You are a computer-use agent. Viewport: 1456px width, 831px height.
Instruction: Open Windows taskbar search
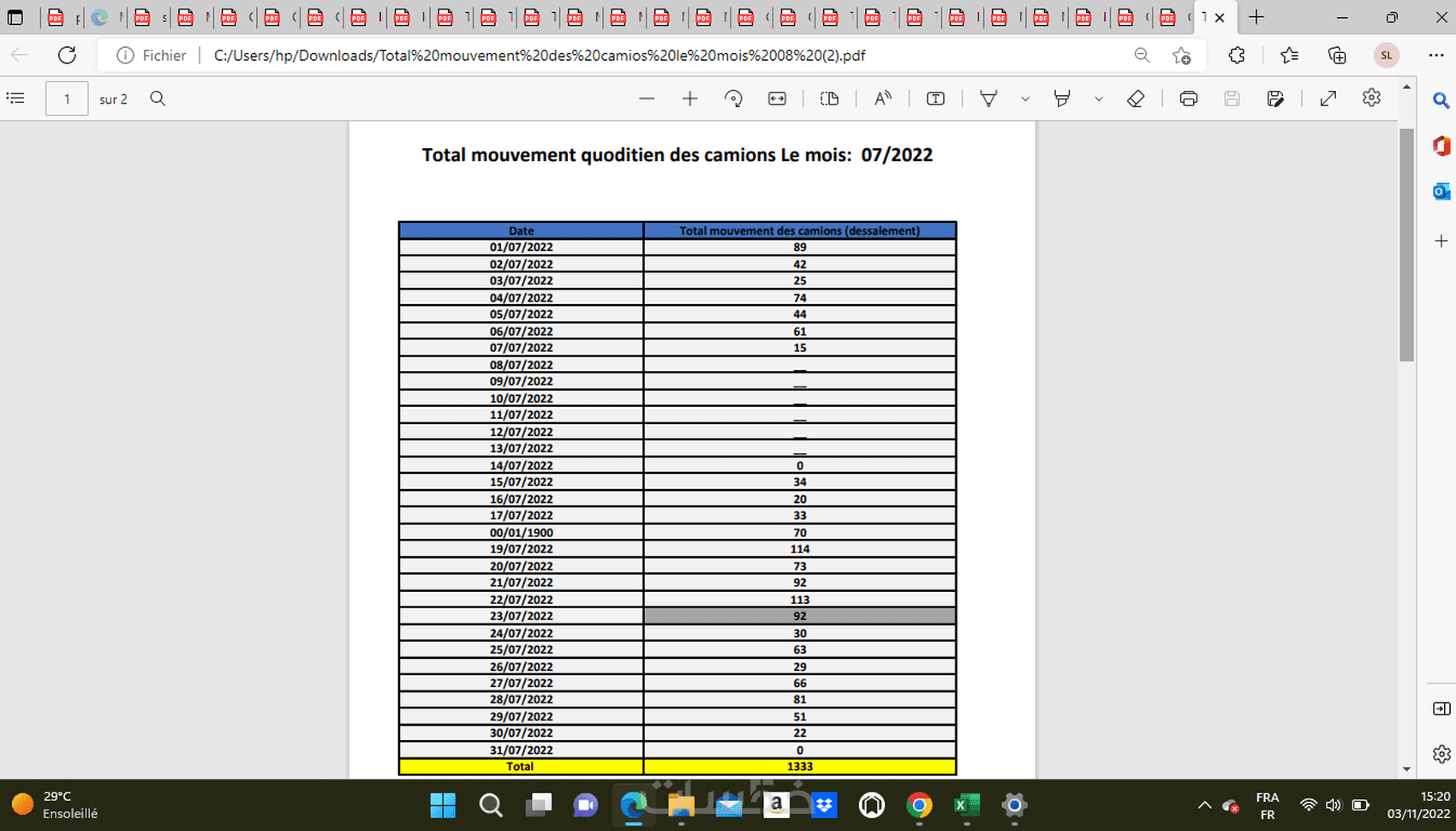point(491,805)
